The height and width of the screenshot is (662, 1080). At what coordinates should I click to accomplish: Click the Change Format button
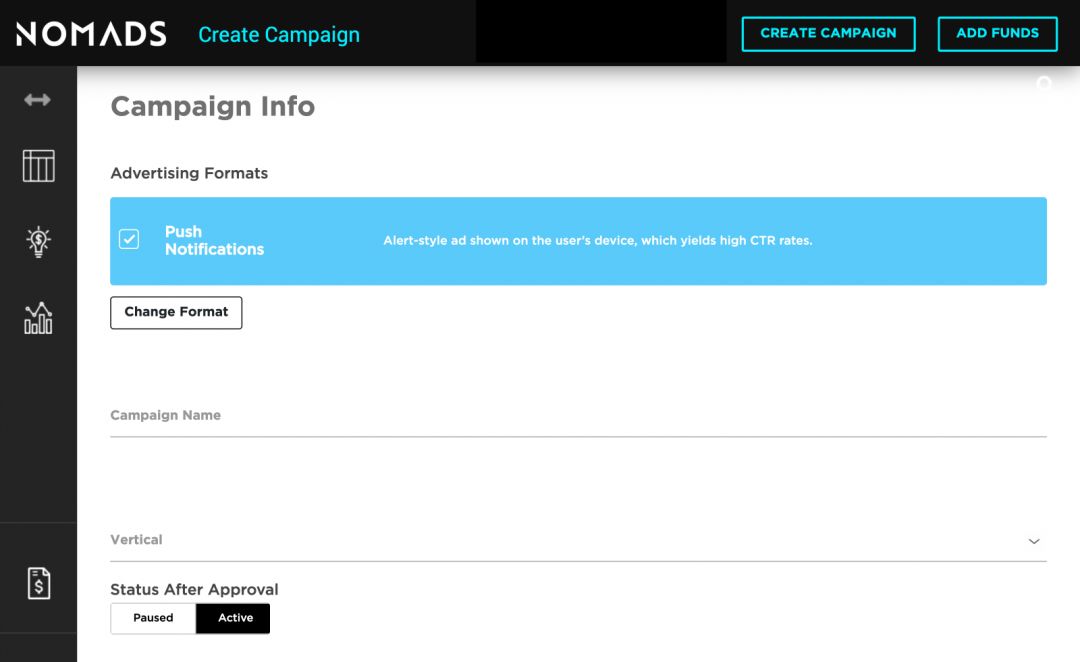[176, 312]
